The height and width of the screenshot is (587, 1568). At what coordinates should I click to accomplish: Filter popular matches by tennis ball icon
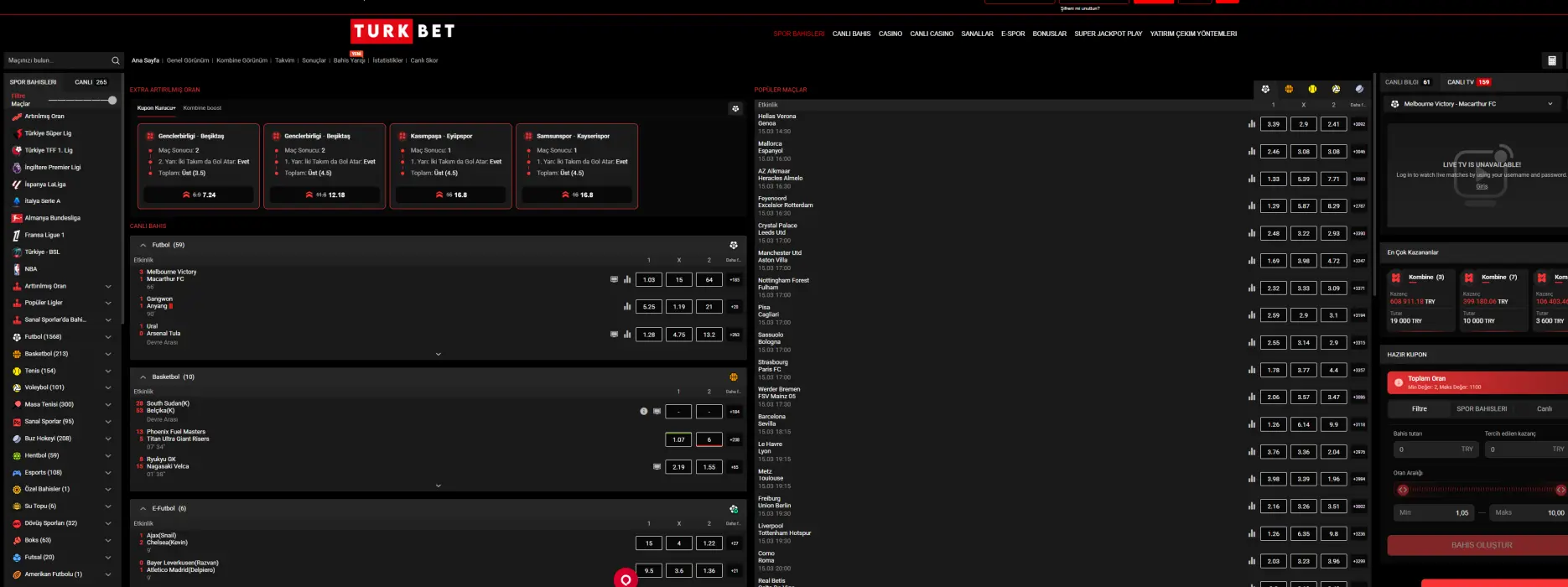(x=1312, y=89)
